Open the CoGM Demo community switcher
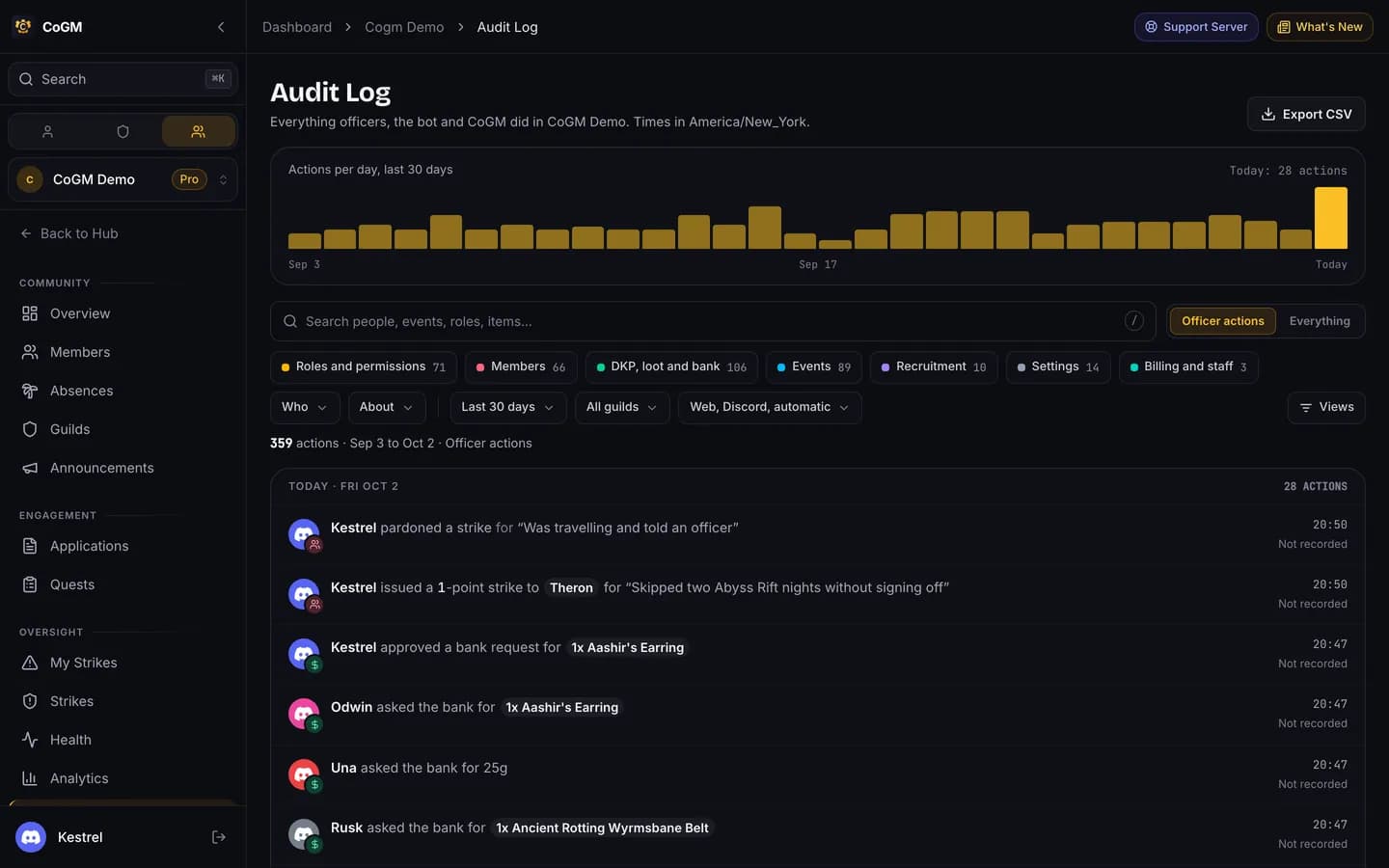1389x868 pixels. (123, 179)
